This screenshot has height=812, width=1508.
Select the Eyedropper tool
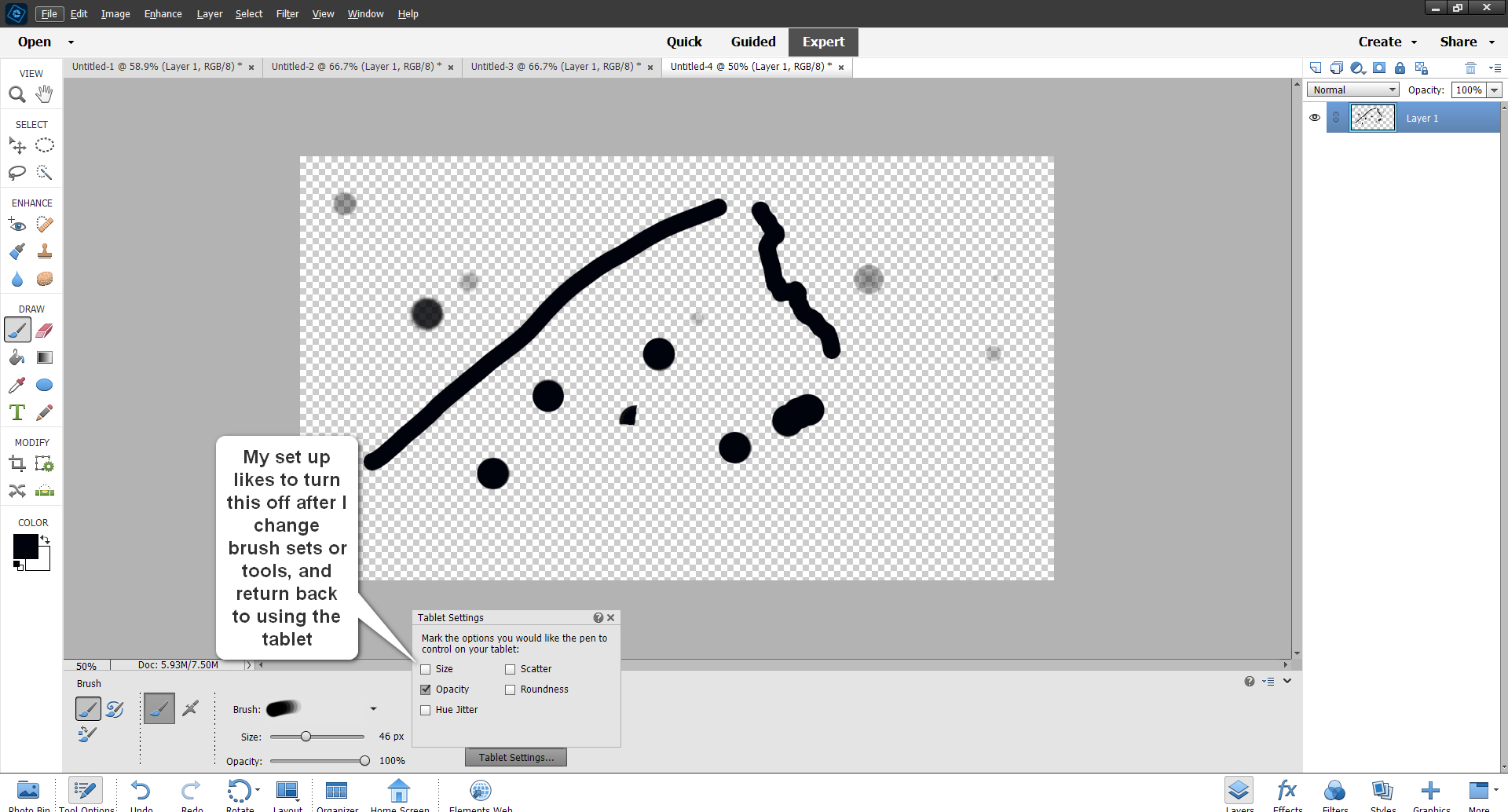click(x=17, y=385)
